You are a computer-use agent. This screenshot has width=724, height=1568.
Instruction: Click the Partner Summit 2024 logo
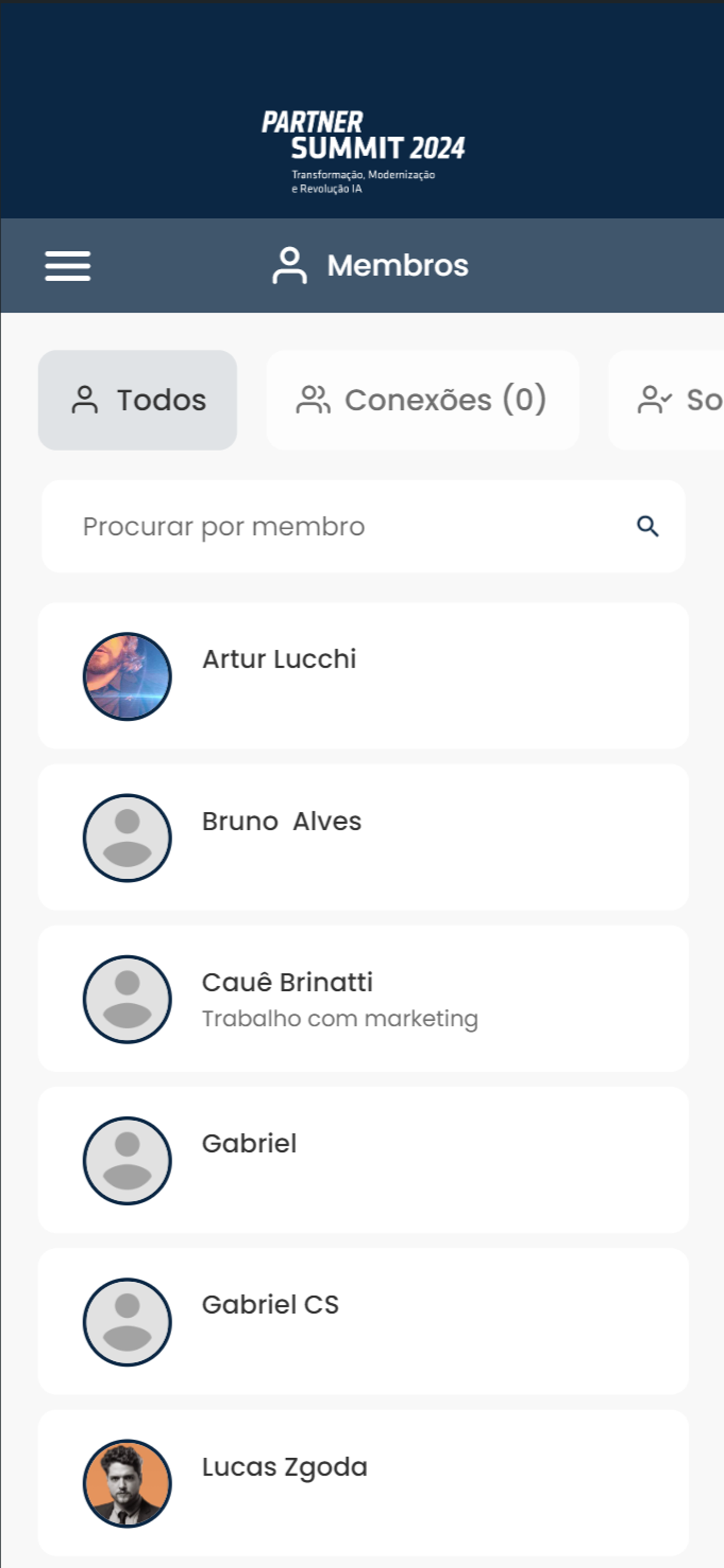point(363,152)
